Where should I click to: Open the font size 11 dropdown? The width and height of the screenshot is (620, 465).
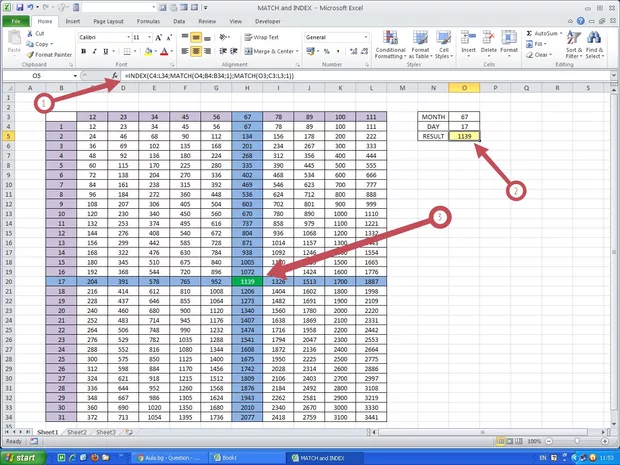149,37
